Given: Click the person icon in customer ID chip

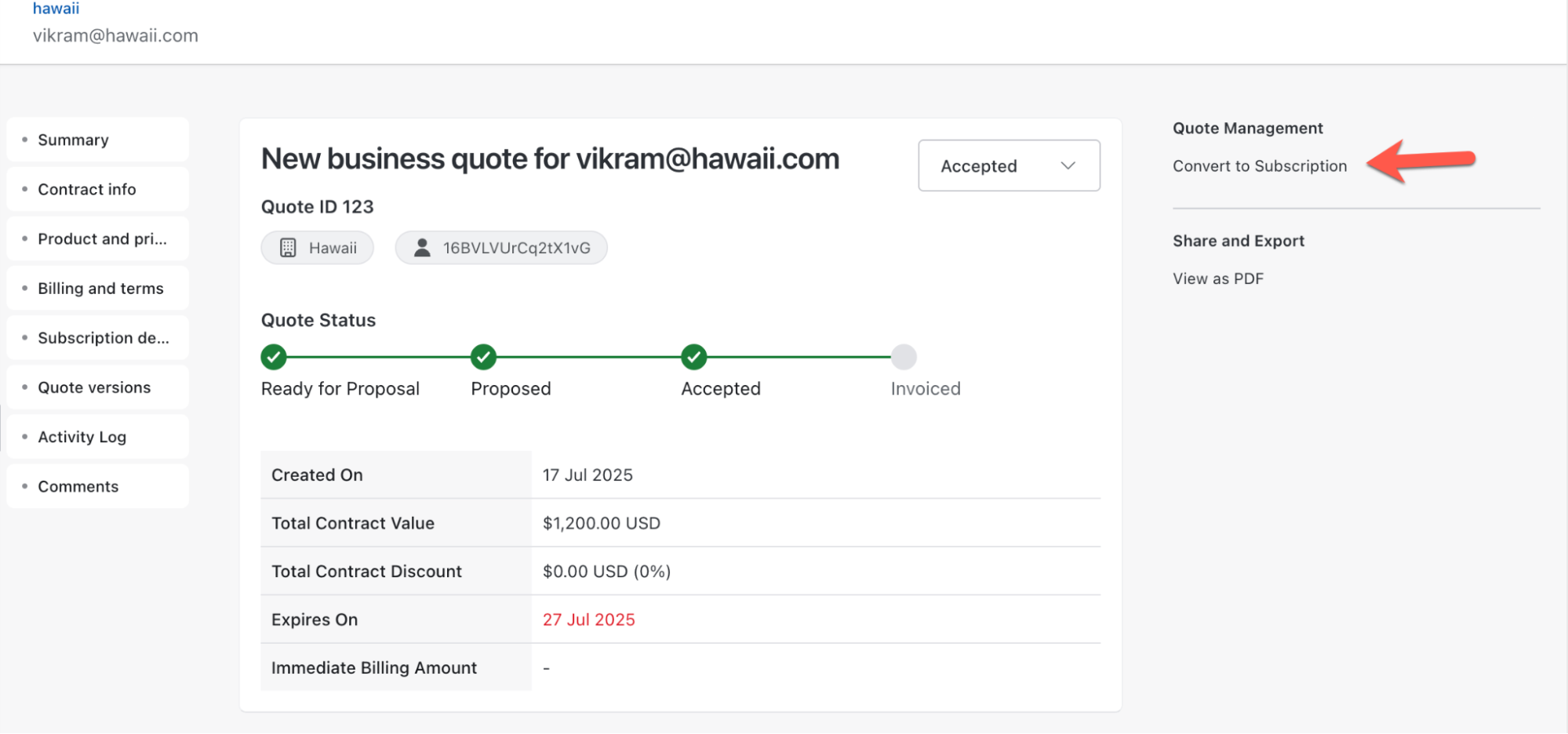Looking at the screenshot, I should click(422, 248).
